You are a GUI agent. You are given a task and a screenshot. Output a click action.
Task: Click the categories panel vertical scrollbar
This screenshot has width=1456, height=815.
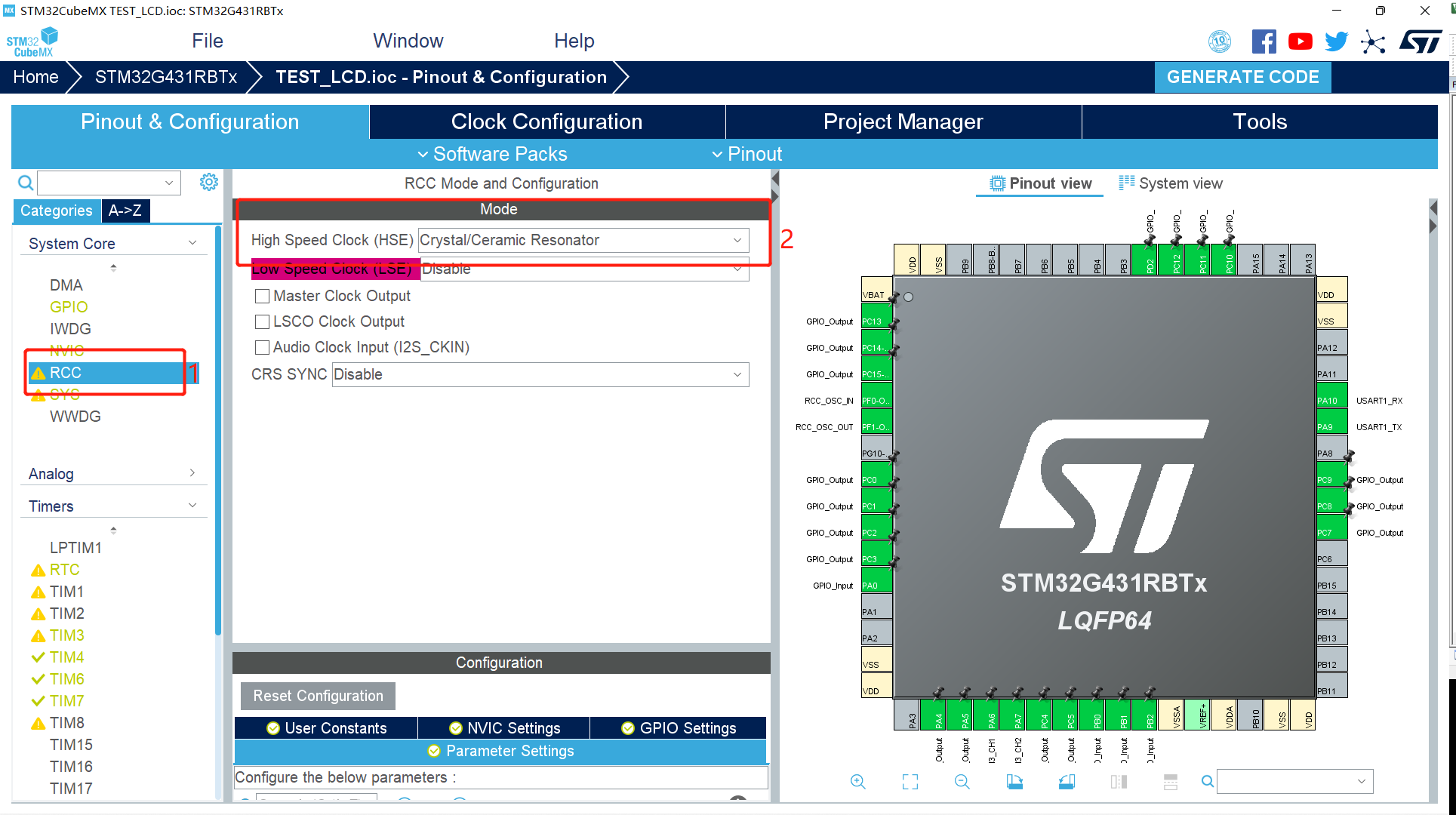217,430
